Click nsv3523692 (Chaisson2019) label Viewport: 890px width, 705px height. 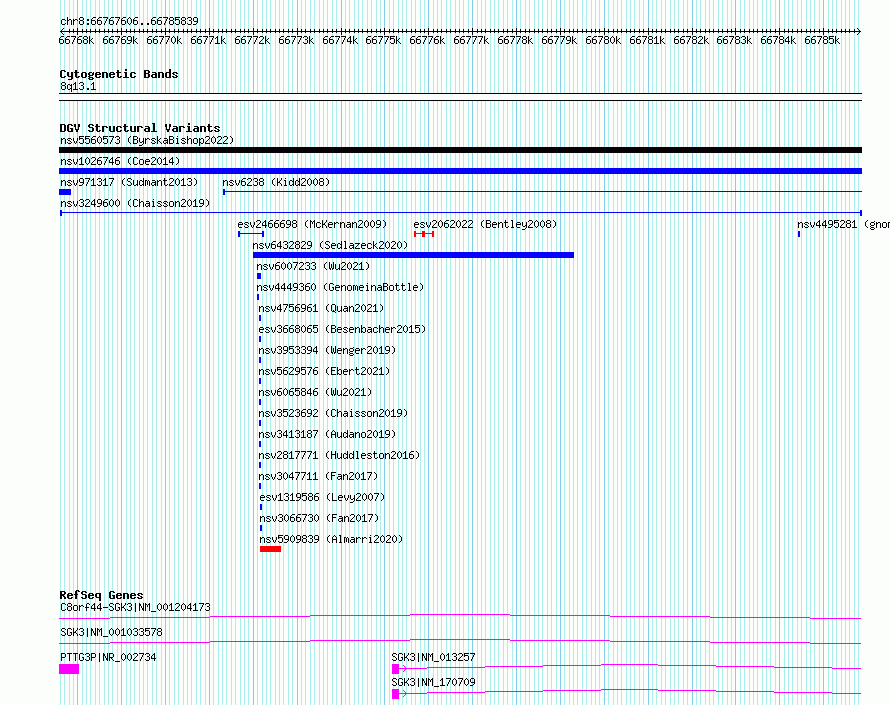click(333, 413)
